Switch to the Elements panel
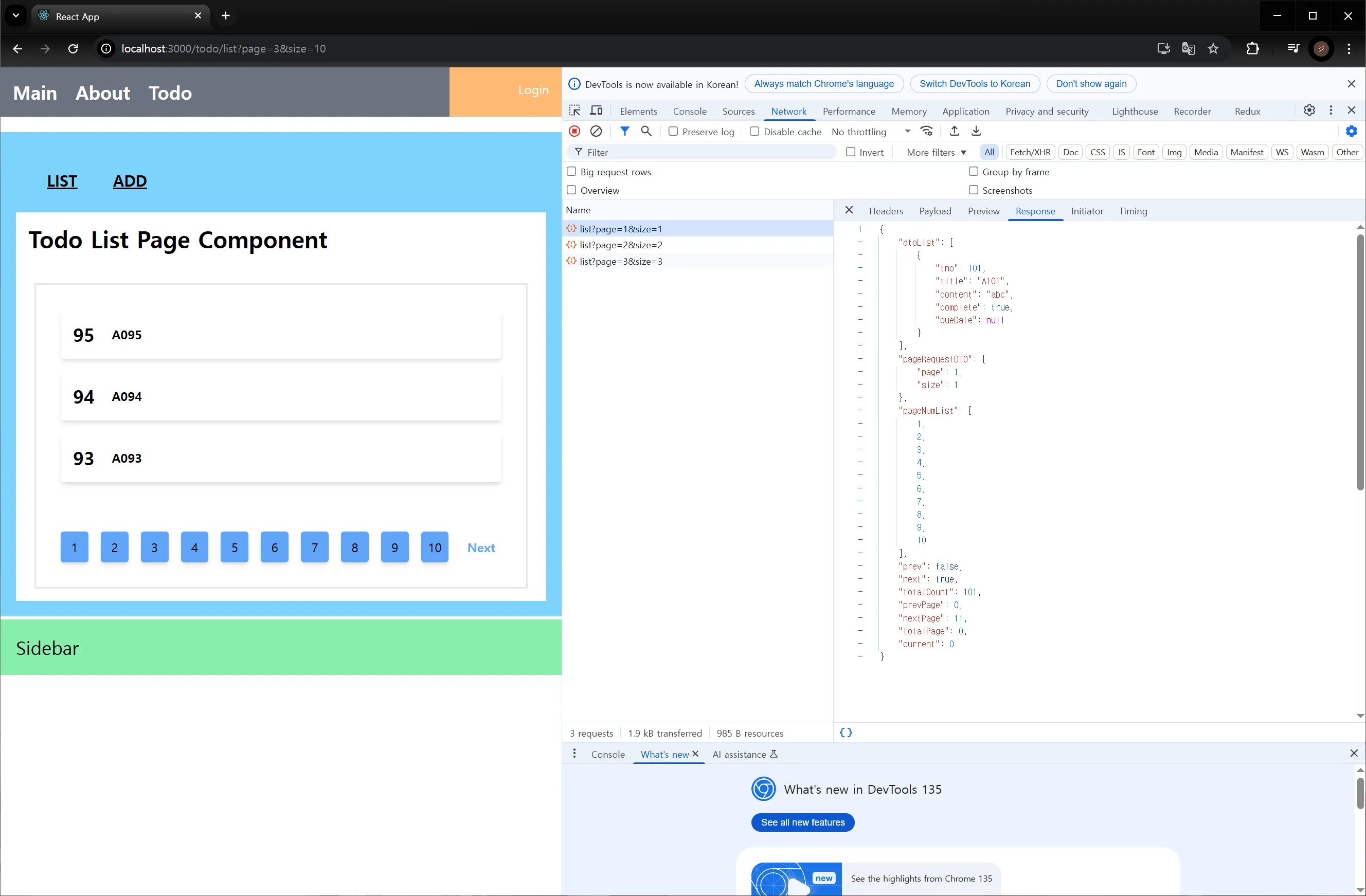The image size is (1366, 896). tap(638, 111)
